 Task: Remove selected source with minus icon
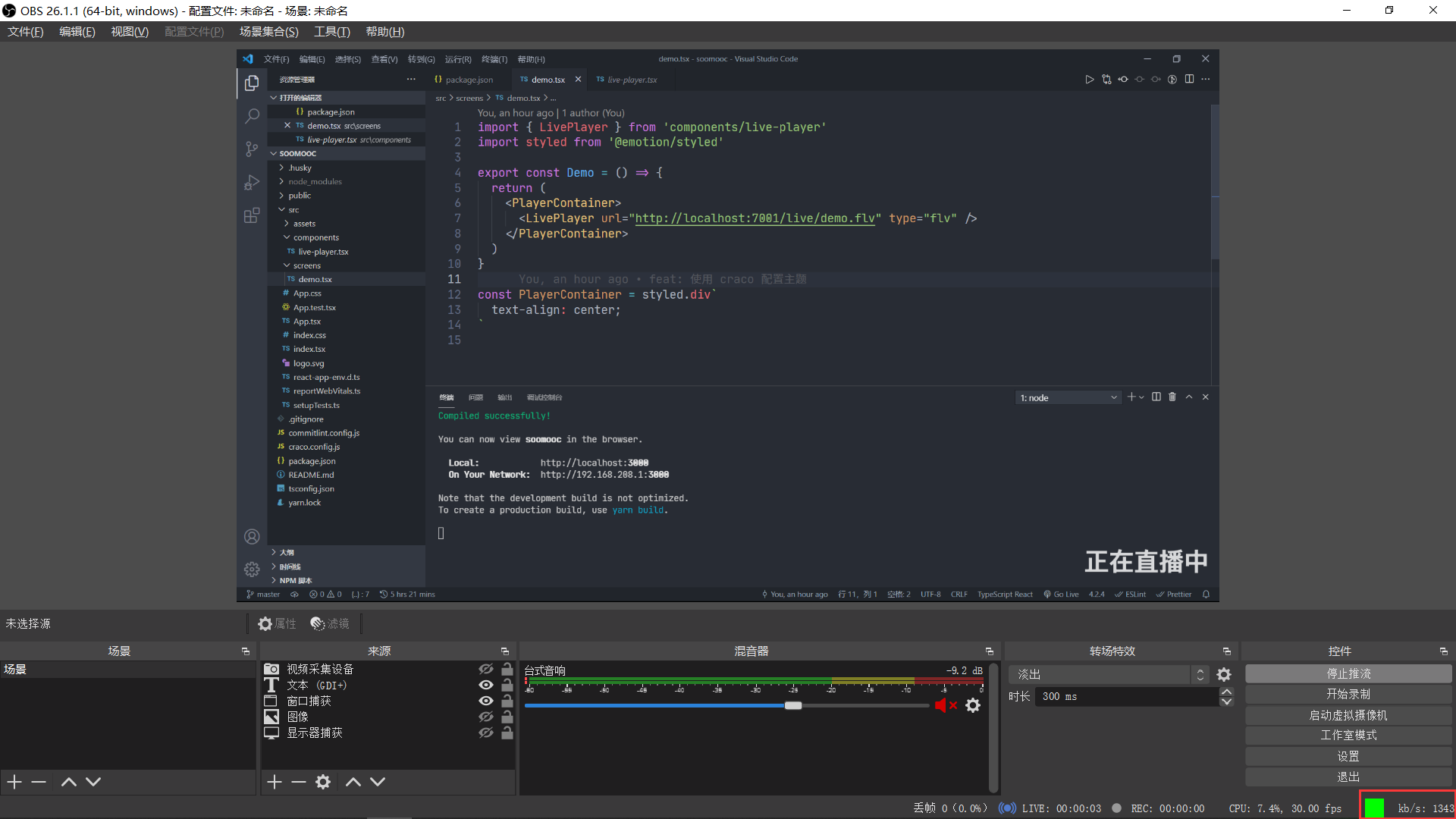coord(299,781)
